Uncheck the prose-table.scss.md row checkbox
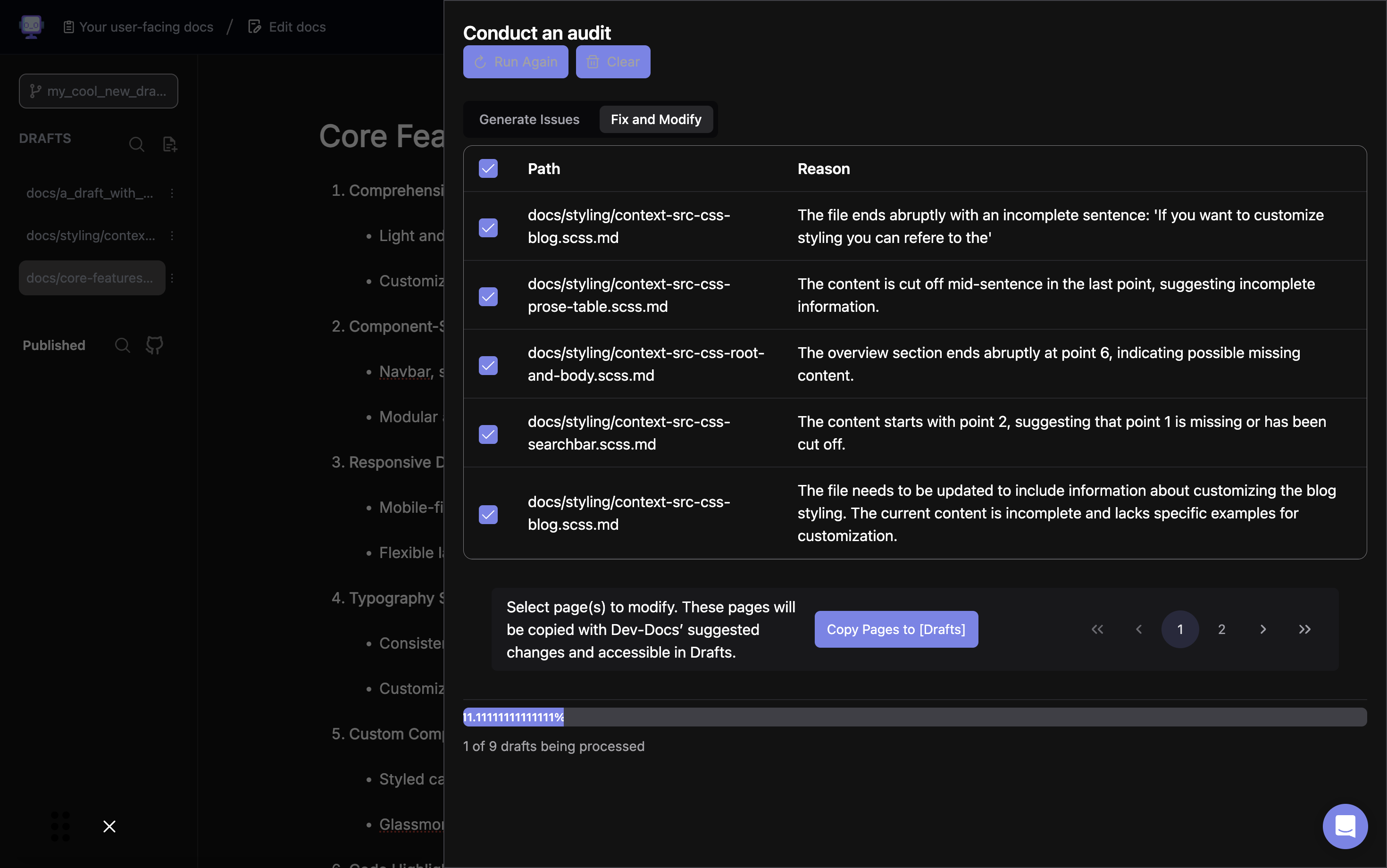 tap(488, 296)
